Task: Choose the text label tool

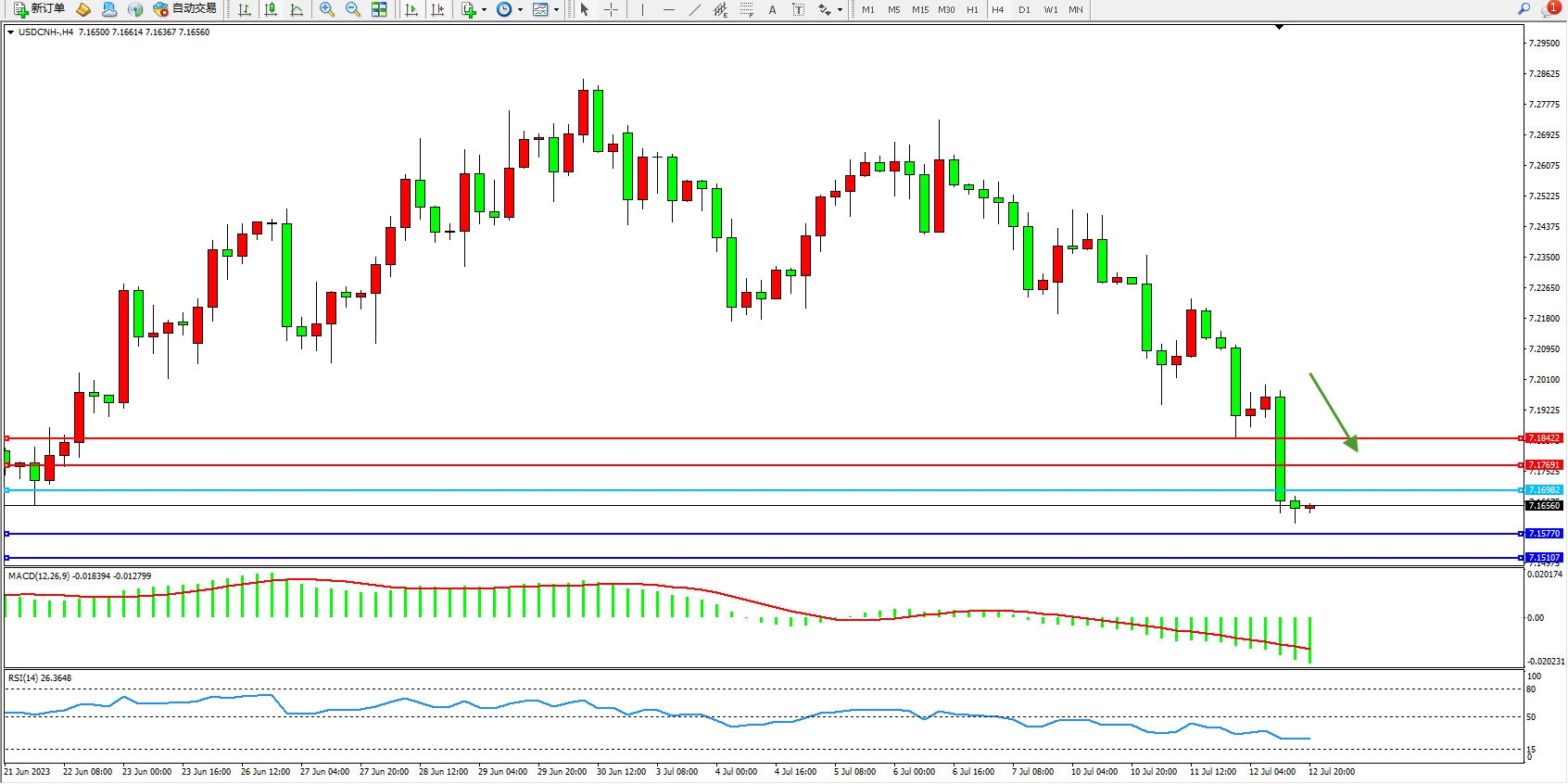Action: click(x=772, y=9)
